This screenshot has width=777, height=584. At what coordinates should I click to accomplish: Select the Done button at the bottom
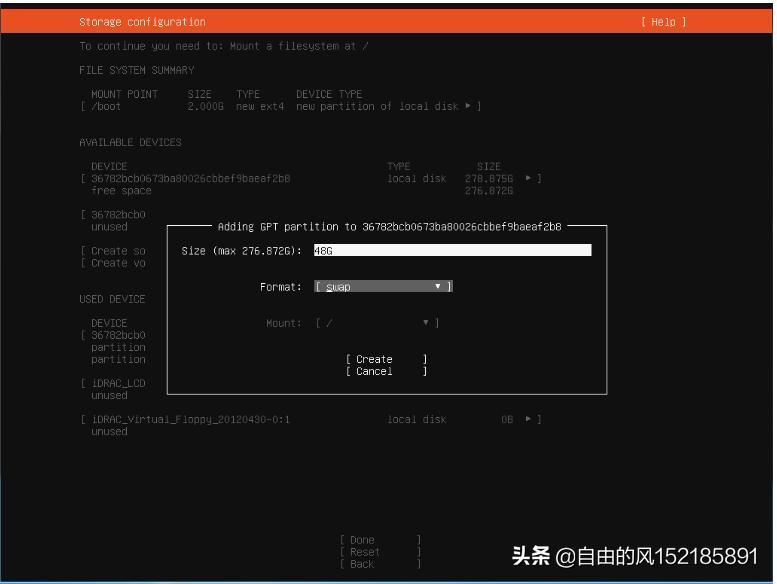pos(380,540)
